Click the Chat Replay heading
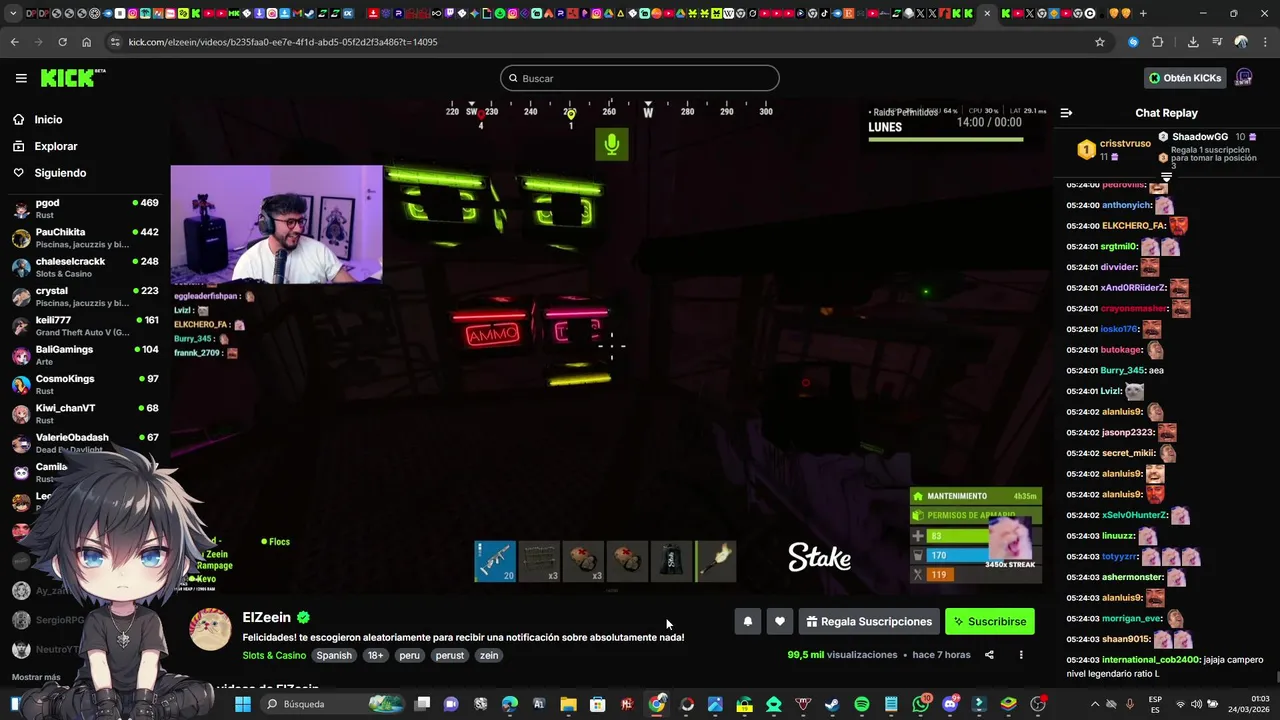This screenshot has width=1280, height=720. coord(1166,113)
